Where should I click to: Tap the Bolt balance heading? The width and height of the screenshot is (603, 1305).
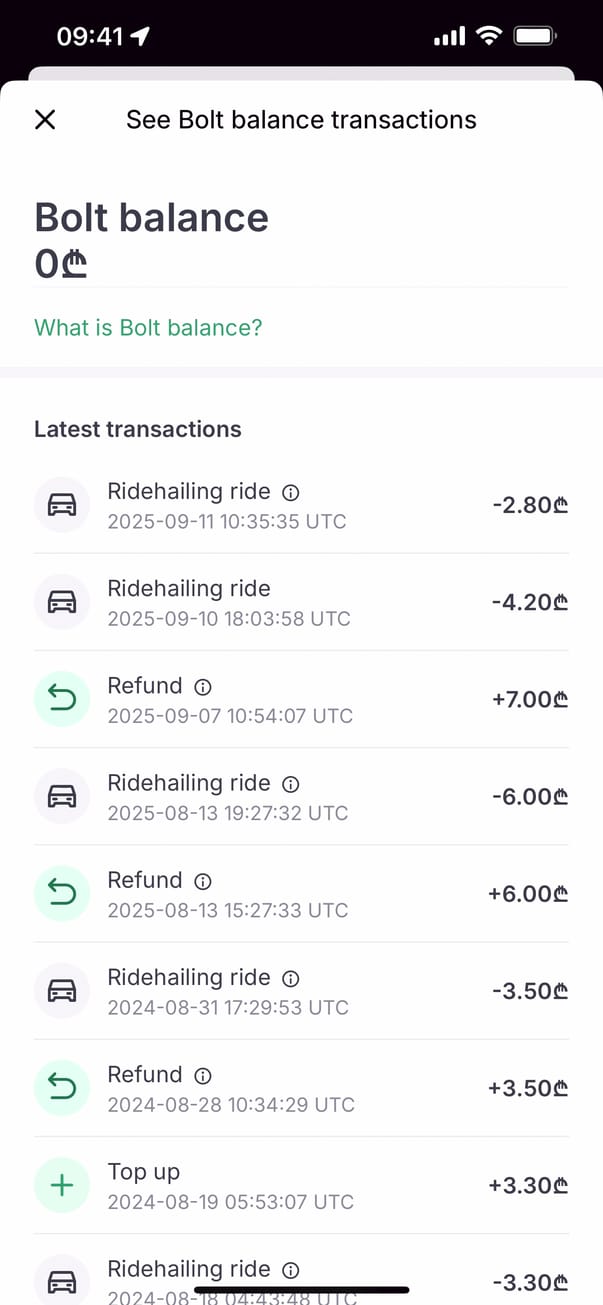[x=151, y=217]
